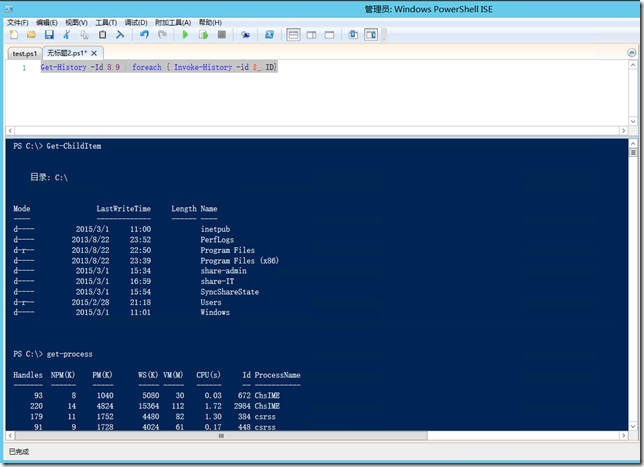
Task: Open the 编辑(E) menu
Action: coord(47,23)
